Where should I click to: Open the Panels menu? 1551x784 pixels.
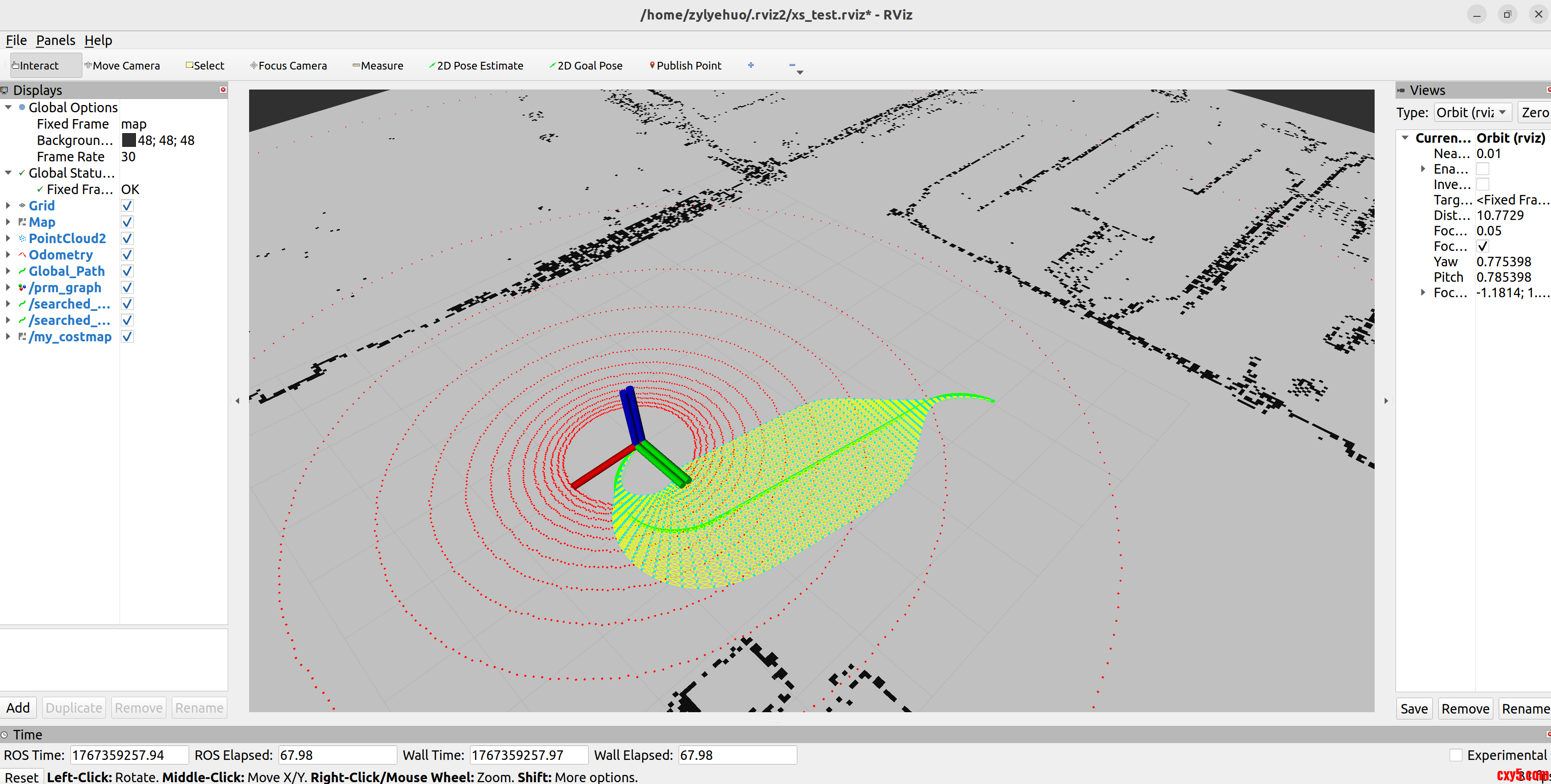55,40
